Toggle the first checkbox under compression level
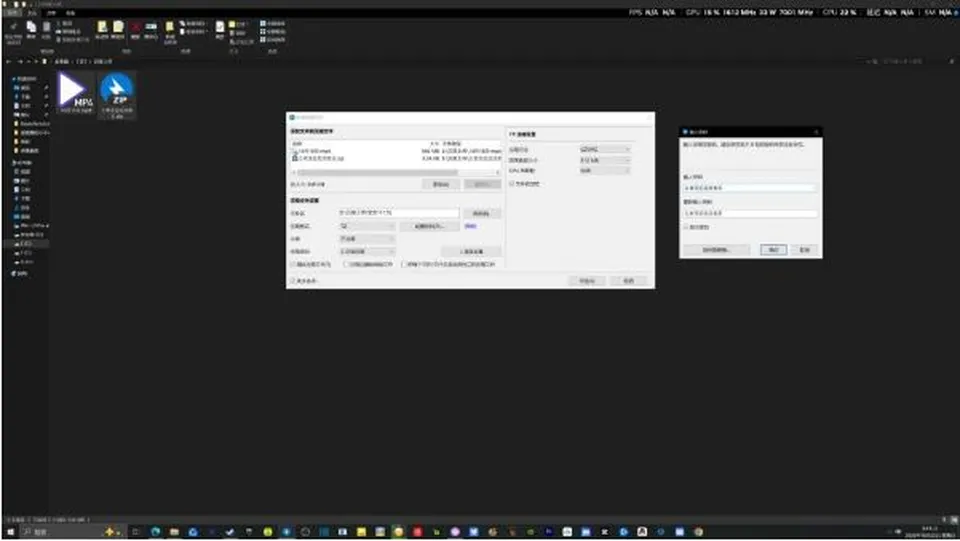This screenshot has width=960, height=541. coord(293,264)
